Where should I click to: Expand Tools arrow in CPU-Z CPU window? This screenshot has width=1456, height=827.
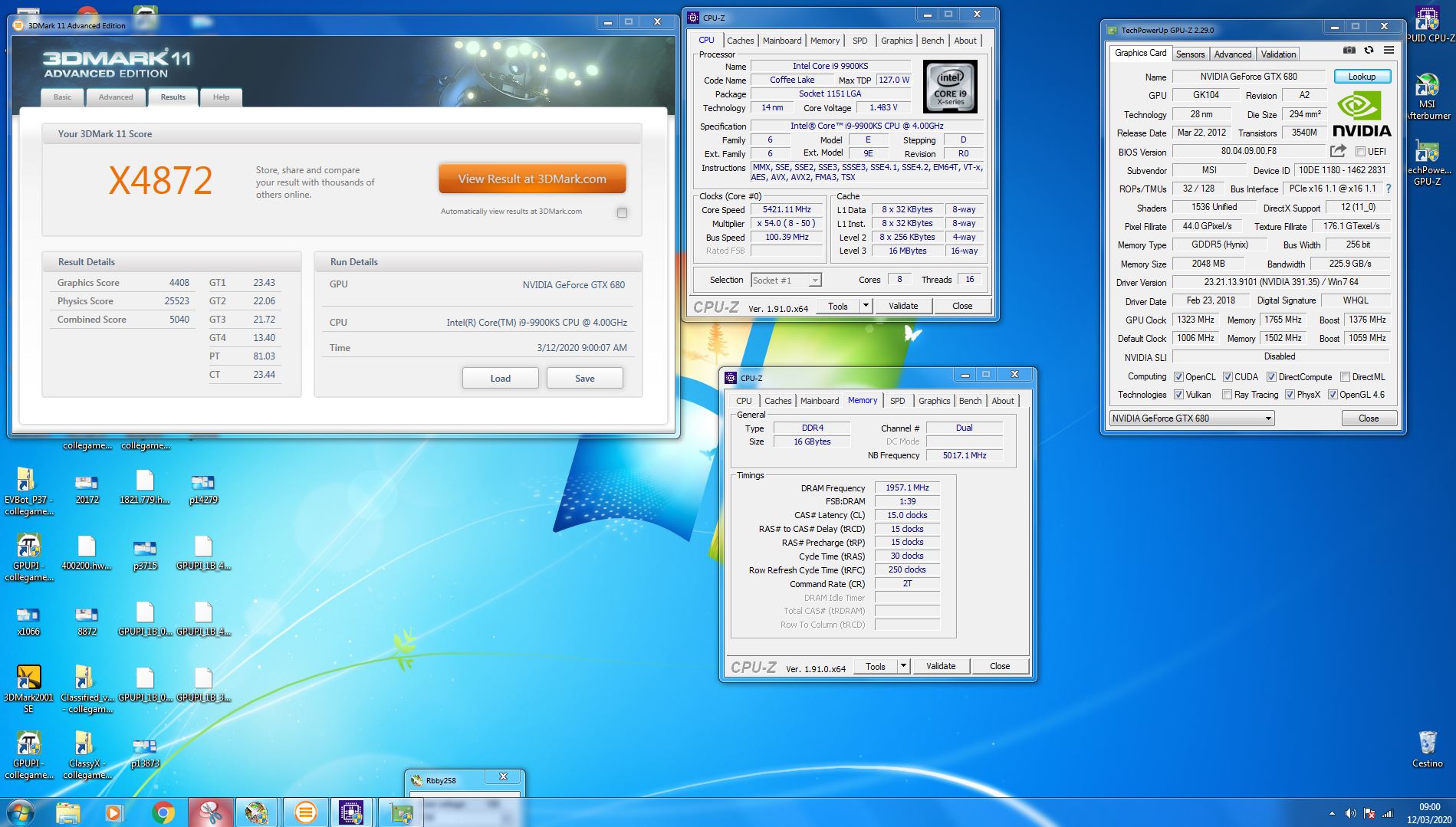pyautogui.click(x=866, y=306)
